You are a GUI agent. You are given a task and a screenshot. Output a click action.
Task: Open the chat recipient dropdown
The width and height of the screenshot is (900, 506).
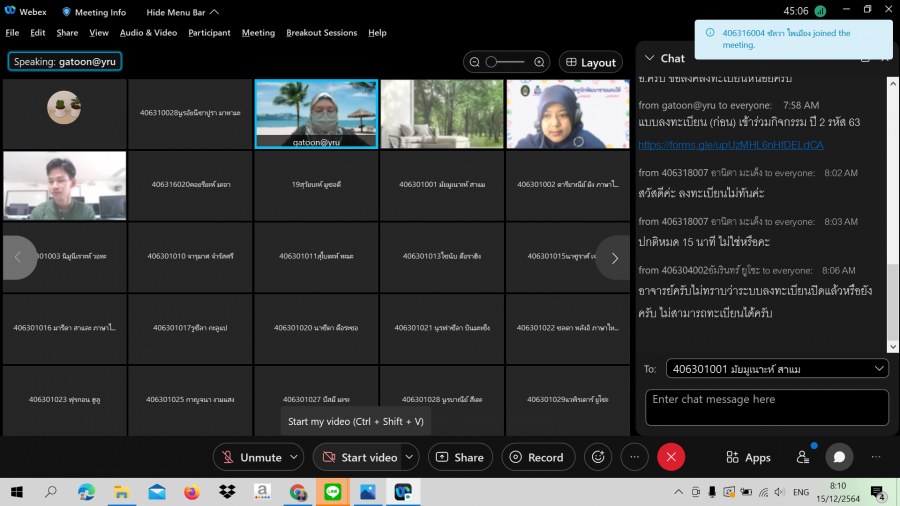[x=776, y=369]
